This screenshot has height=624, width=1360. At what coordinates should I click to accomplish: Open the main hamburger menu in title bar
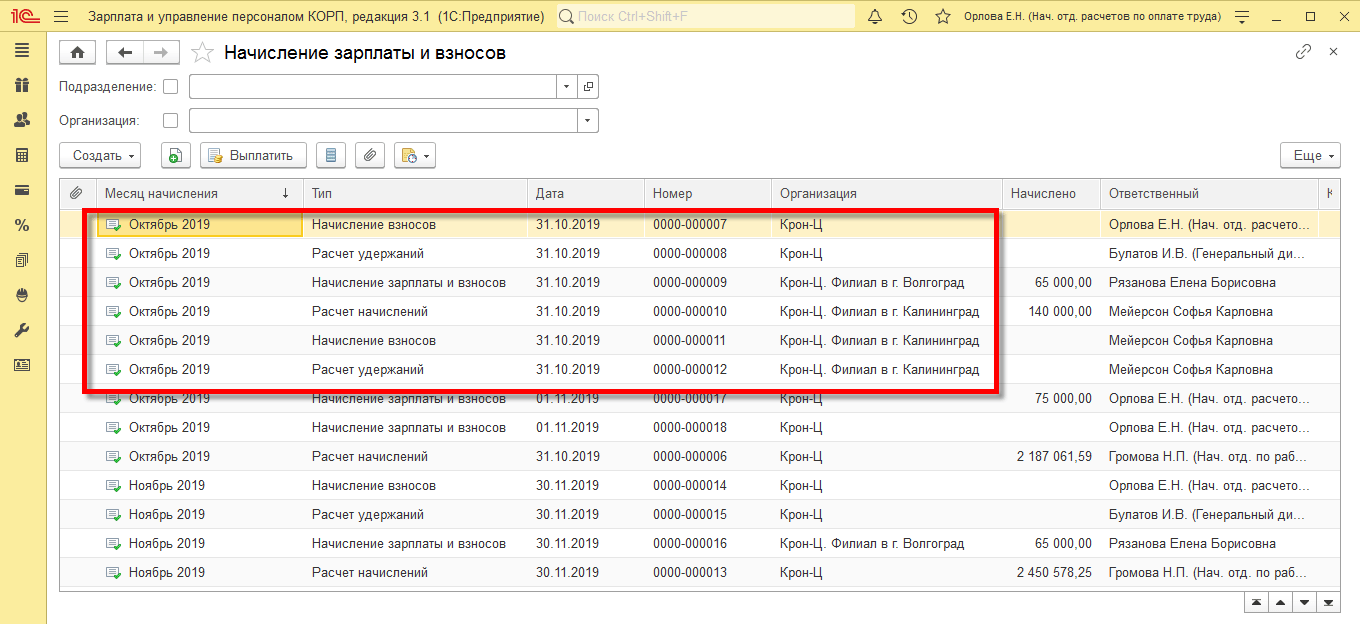point(61,17)
